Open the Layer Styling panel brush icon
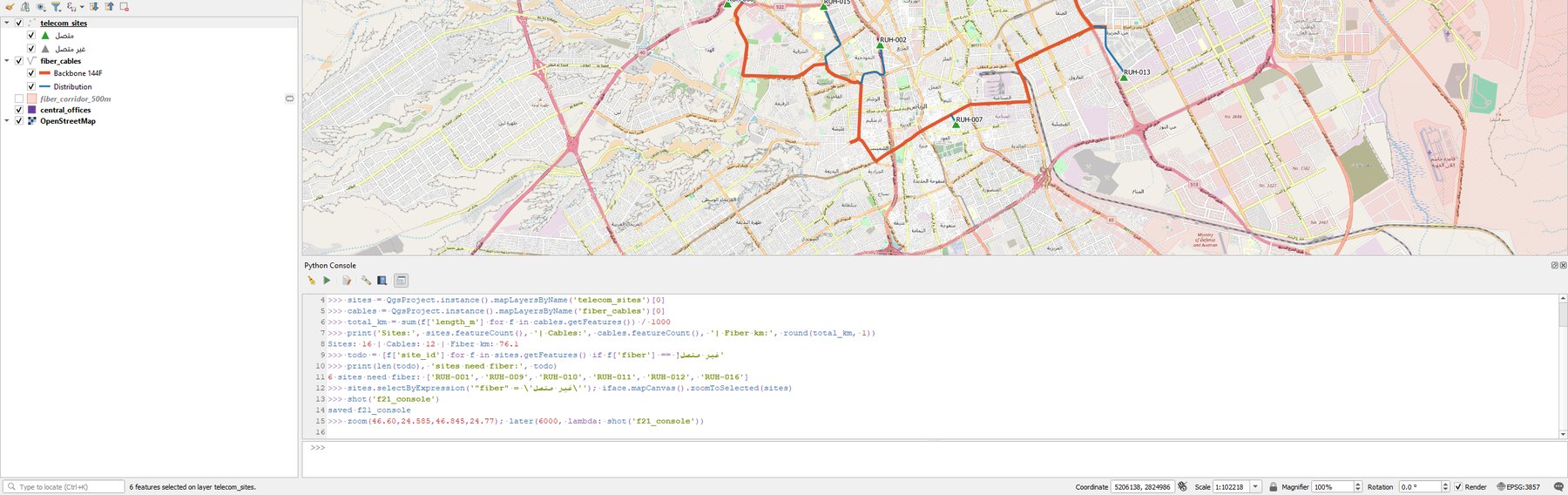 tap(10, 6)
